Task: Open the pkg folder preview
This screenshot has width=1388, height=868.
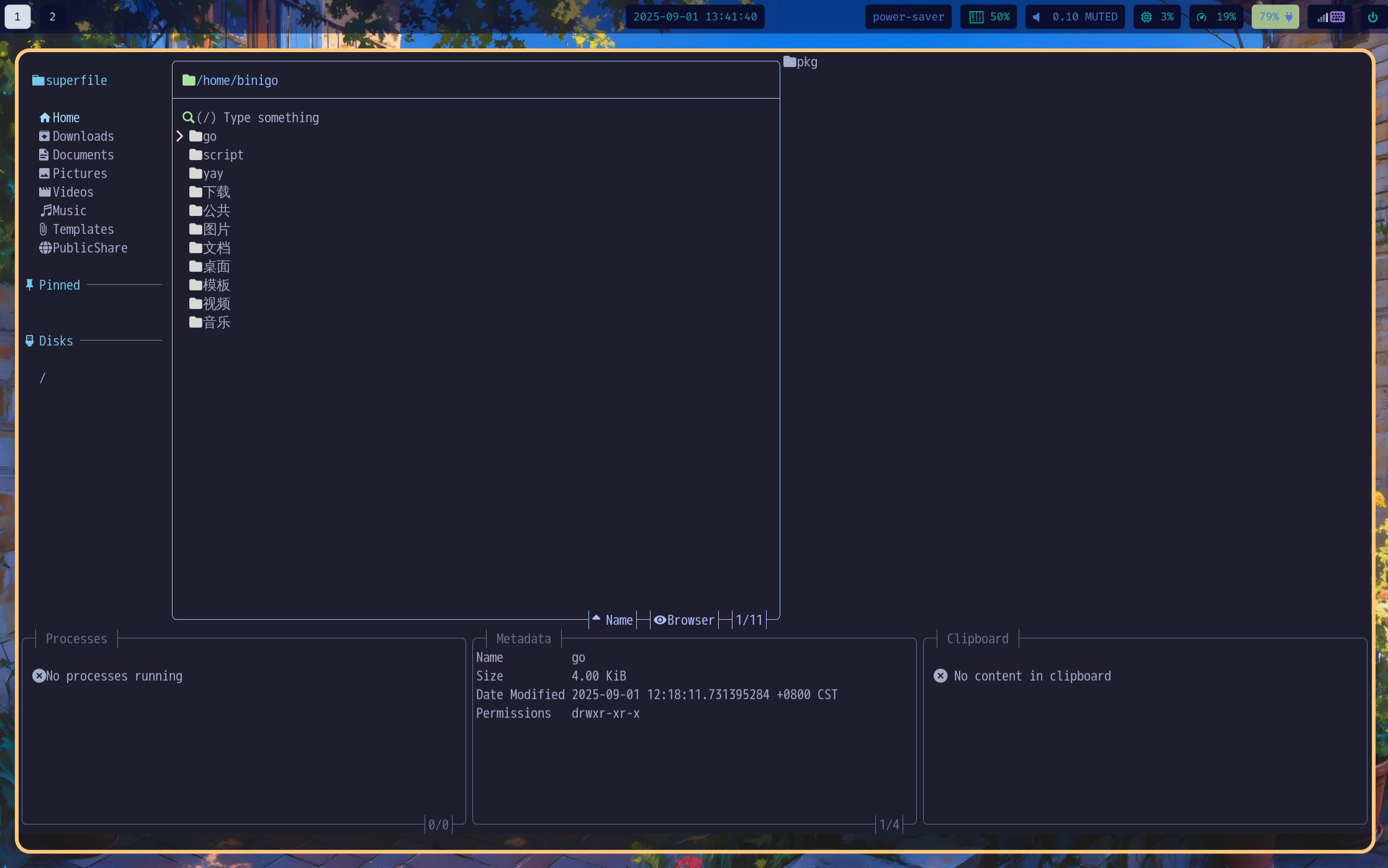Action: click(x=800, y=62)
